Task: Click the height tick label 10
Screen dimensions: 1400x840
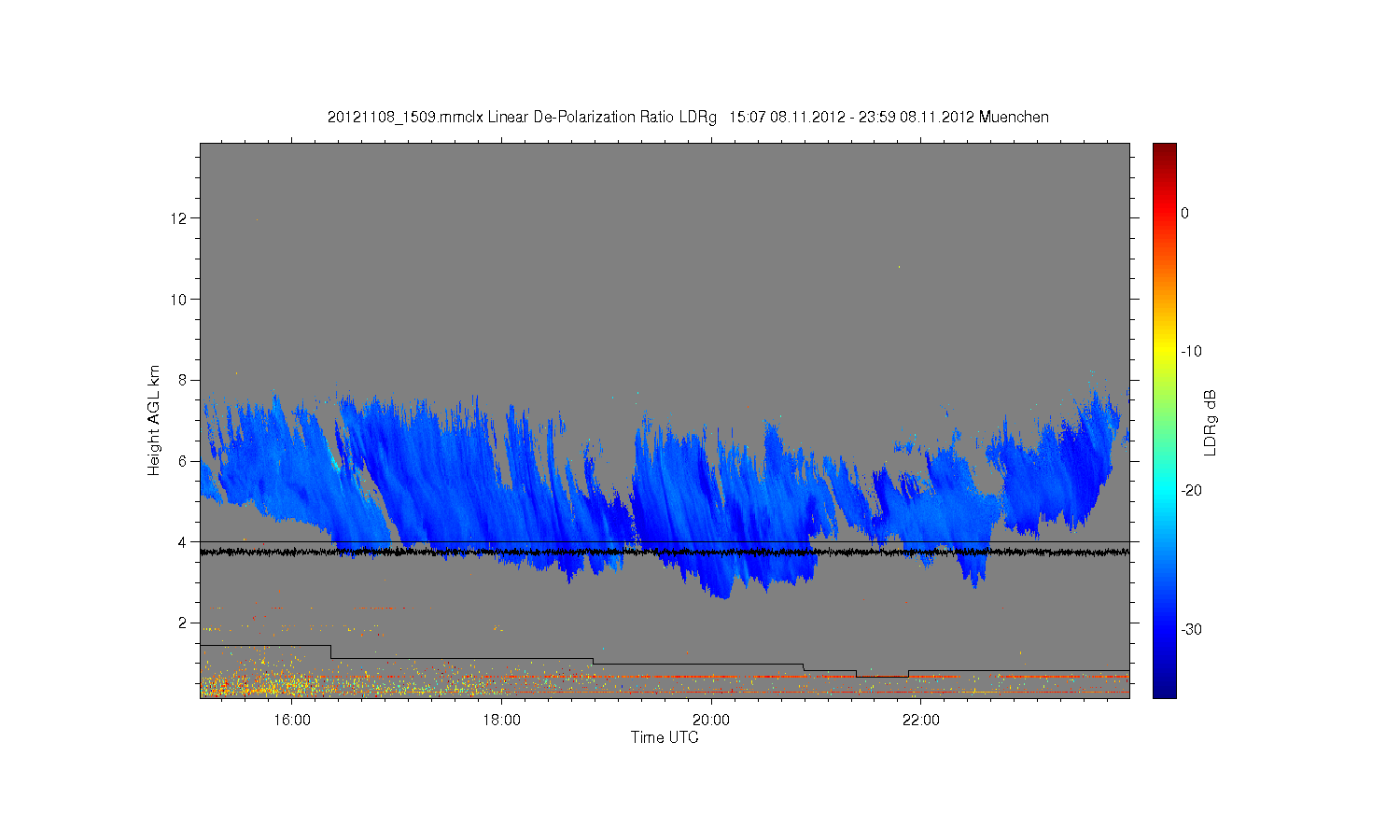Action: 179,300
